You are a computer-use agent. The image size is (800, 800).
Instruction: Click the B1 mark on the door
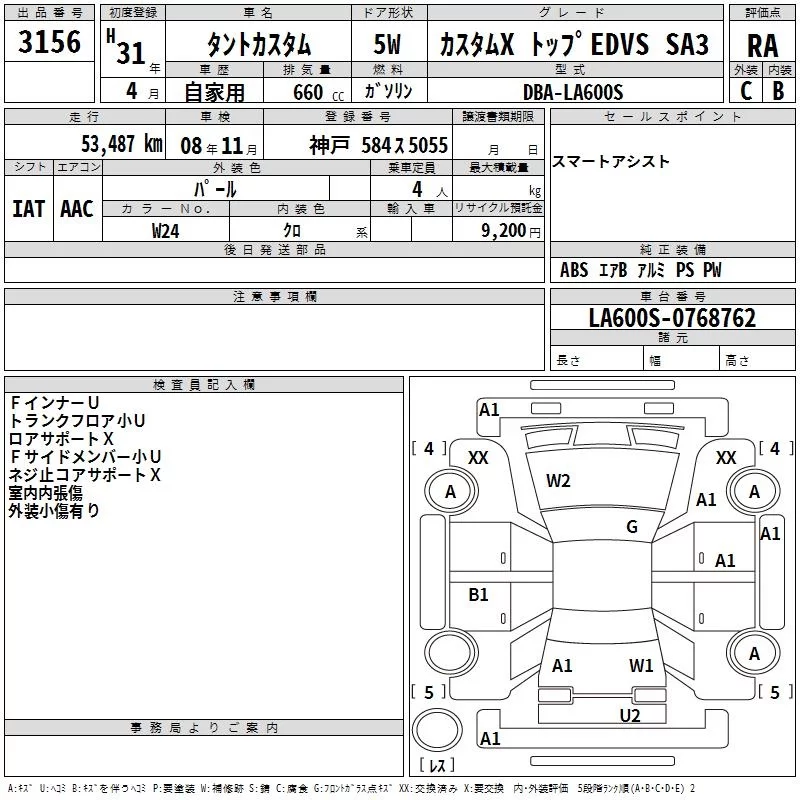(478, 595)
